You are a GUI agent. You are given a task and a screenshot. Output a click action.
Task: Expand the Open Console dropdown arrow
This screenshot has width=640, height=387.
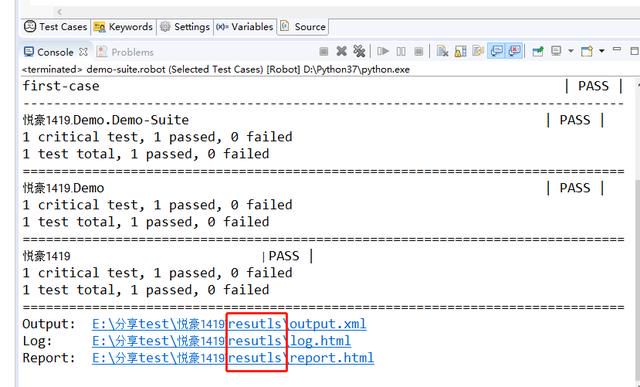(602, 51)
